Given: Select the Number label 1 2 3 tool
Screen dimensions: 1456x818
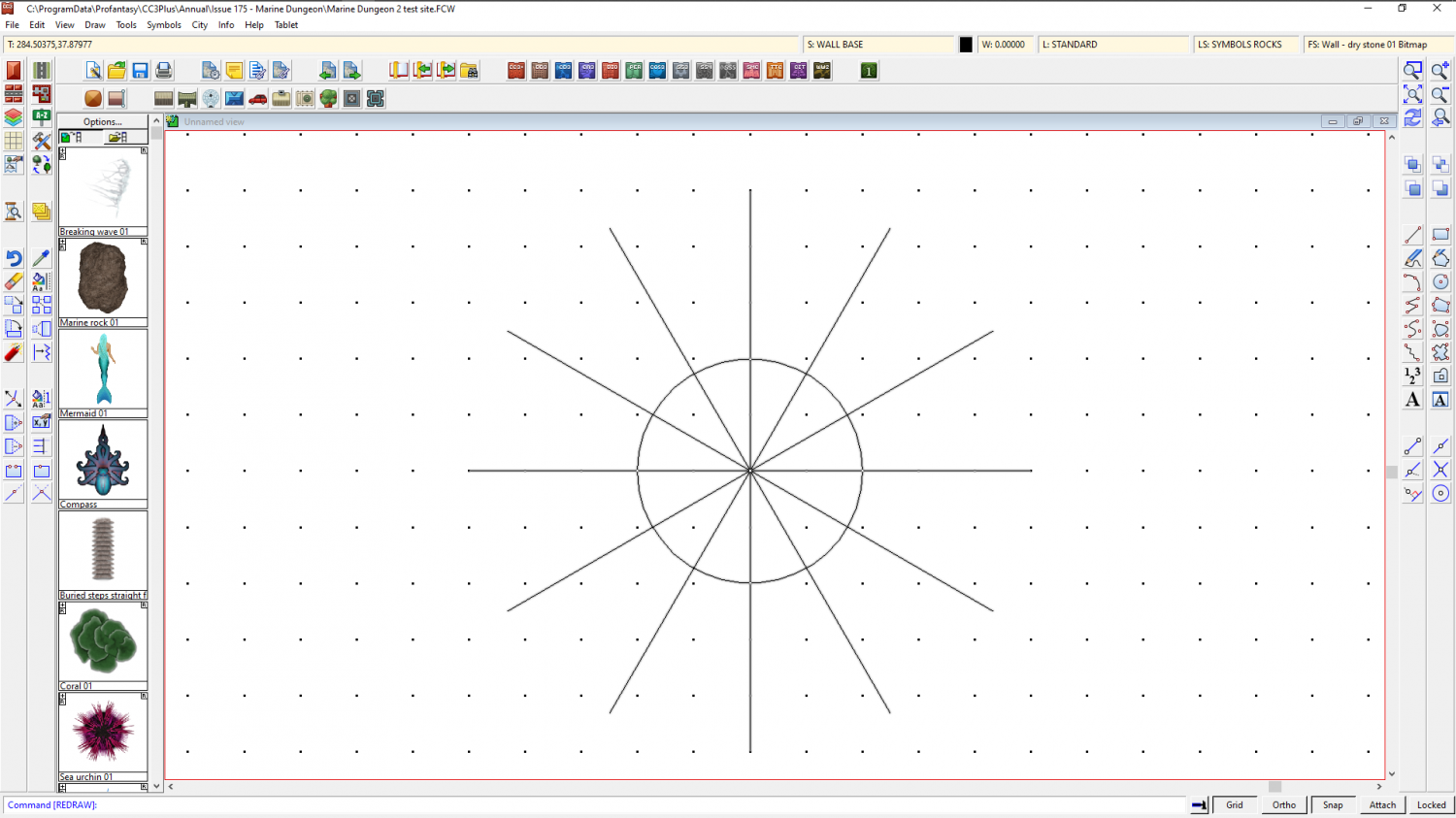Looking at the screenshot, I should click(1412, 376).
